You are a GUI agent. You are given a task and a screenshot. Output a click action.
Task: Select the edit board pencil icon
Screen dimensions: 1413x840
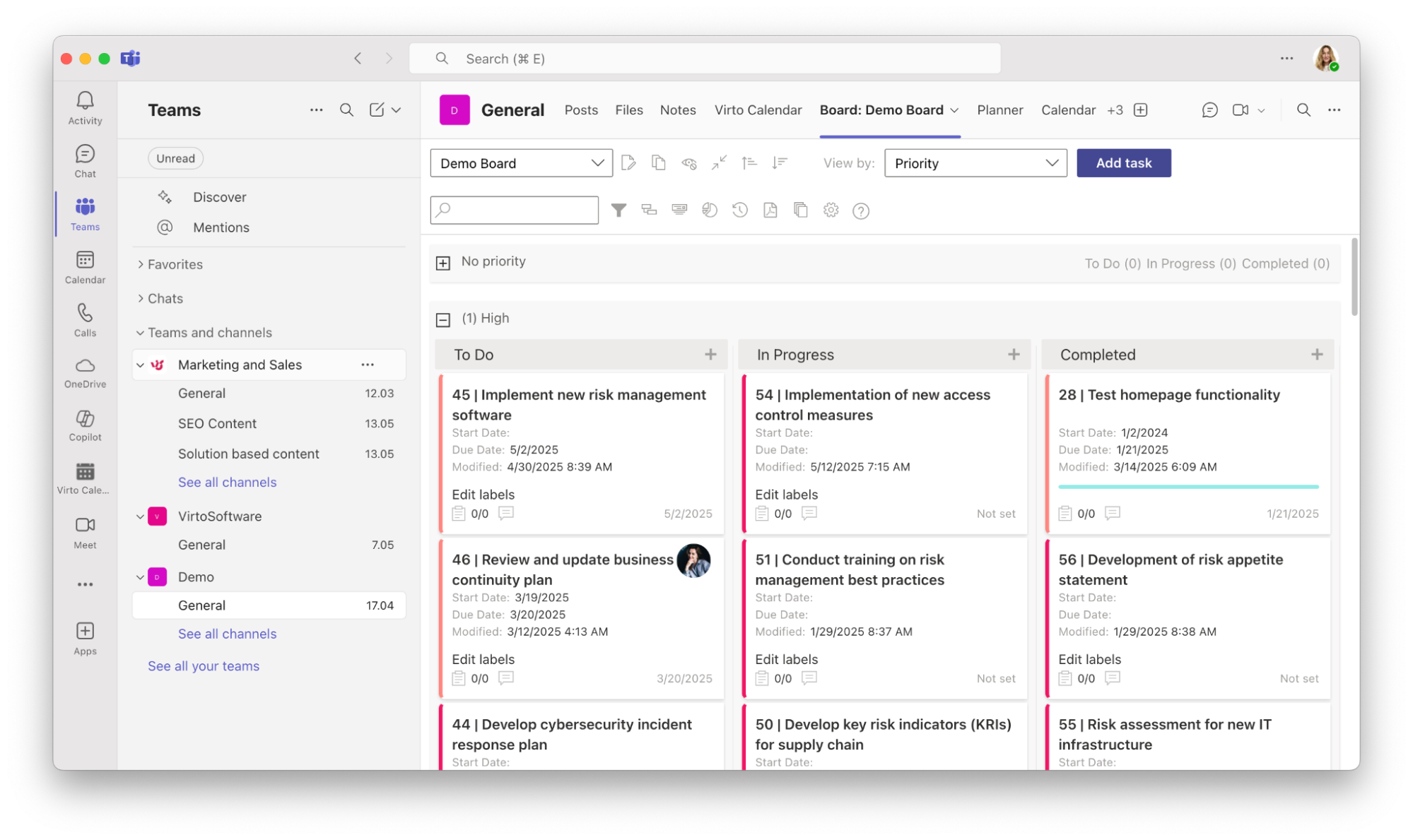coord(628,162)
